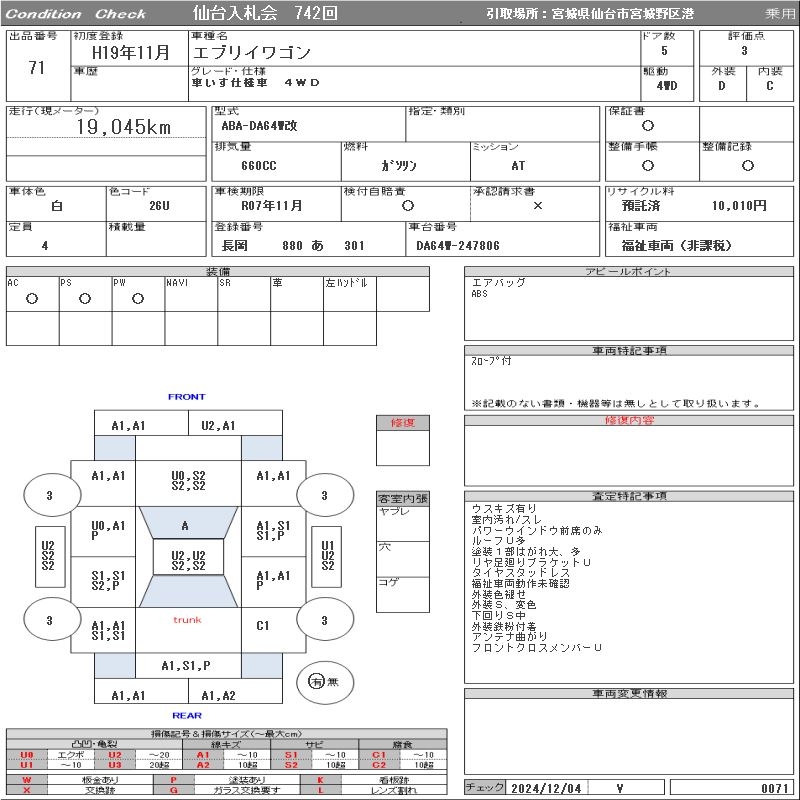Viewport: 800px width, 800px height.
Task: Select the note 'アンテナ曲がり'
Action: 509,637
